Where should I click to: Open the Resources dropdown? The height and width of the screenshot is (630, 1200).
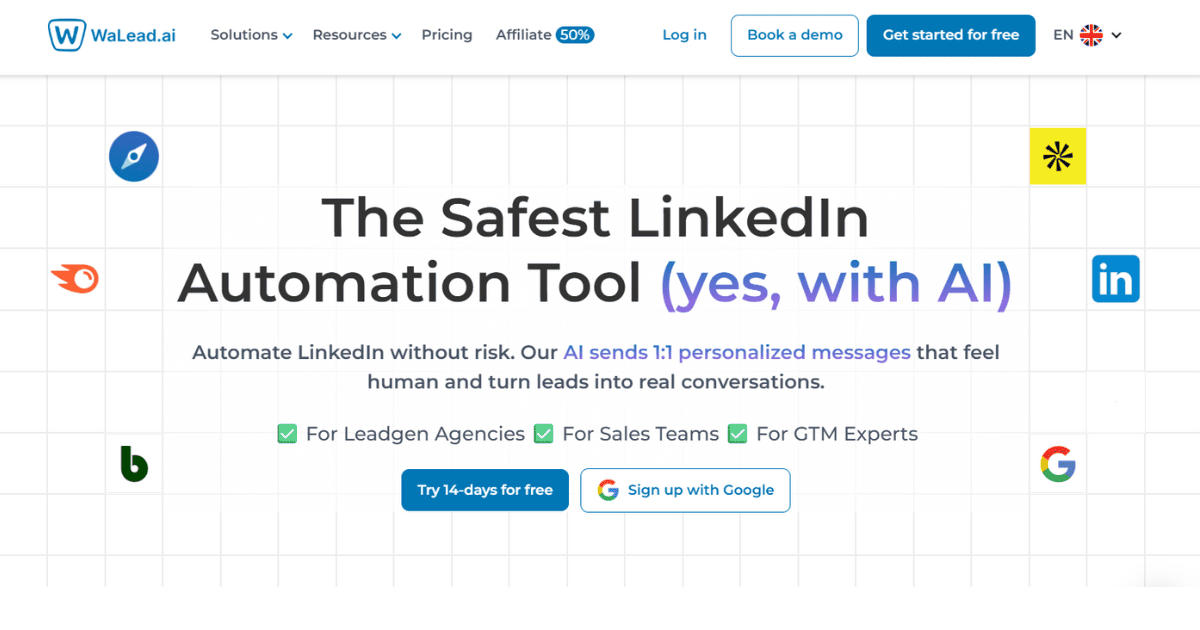(x=355, y=34)
